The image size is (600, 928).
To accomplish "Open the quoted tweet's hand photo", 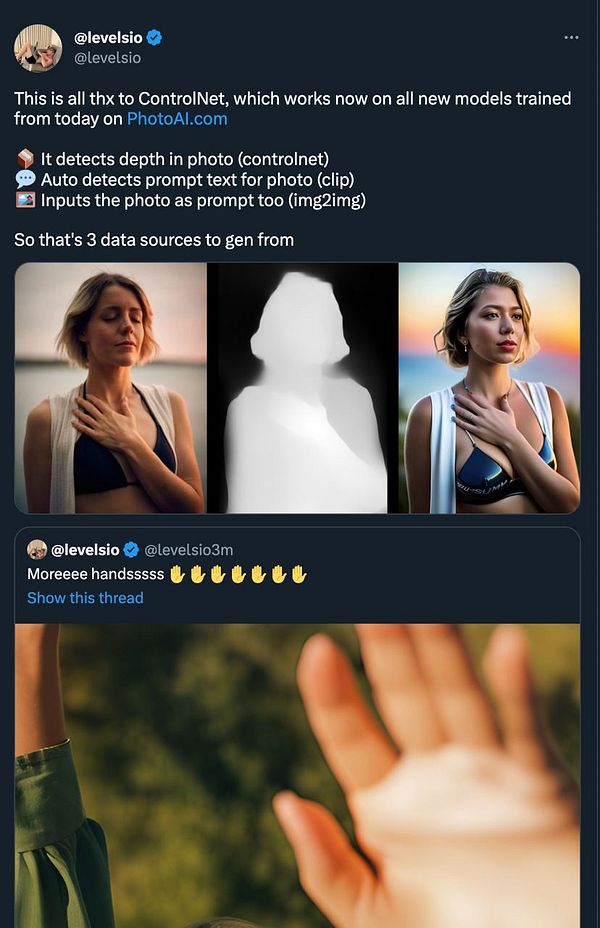I will (x=297, y=775).
